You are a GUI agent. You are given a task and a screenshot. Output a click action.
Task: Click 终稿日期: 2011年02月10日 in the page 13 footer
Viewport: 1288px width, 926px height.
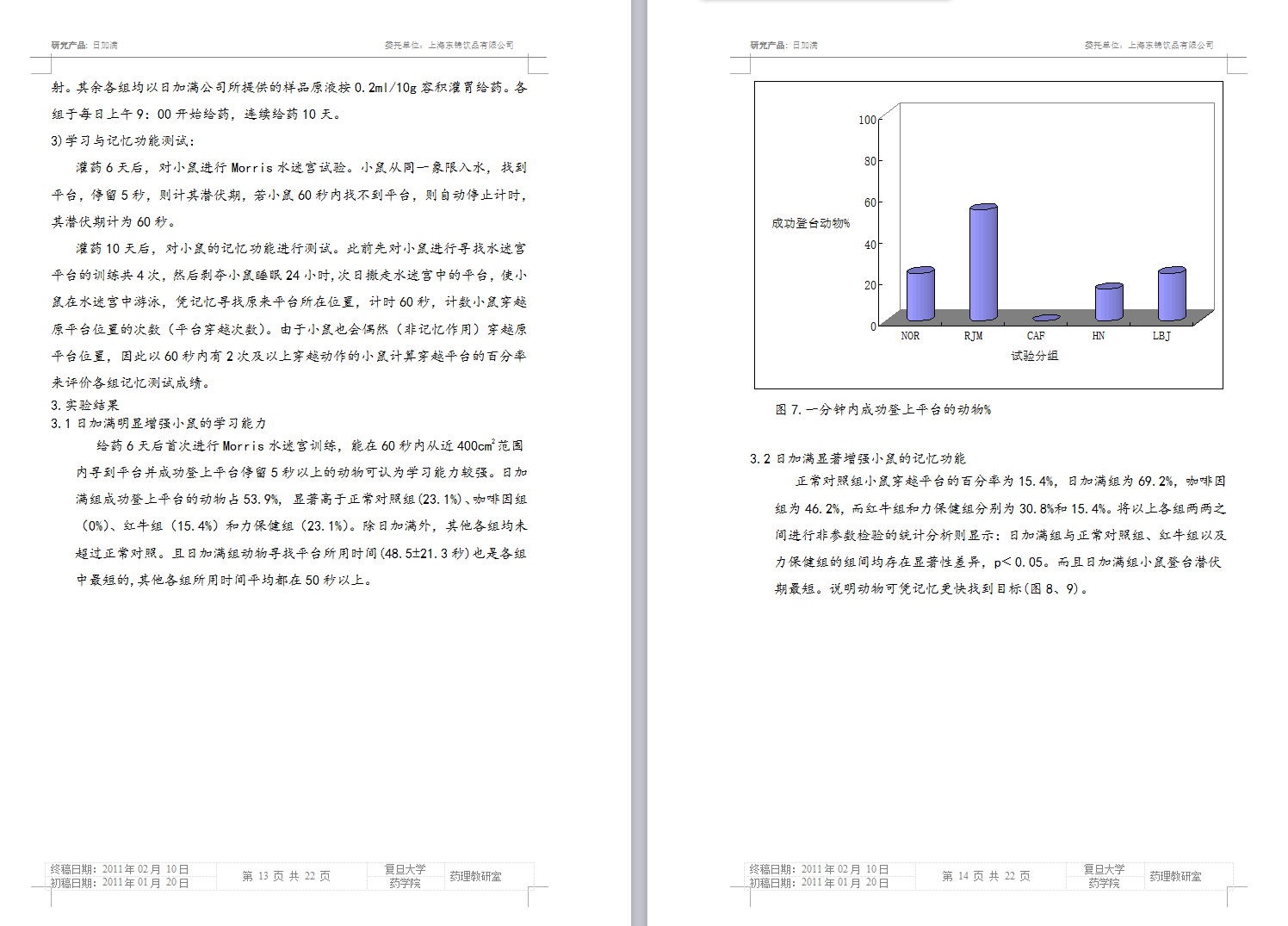tap(120, 869)
